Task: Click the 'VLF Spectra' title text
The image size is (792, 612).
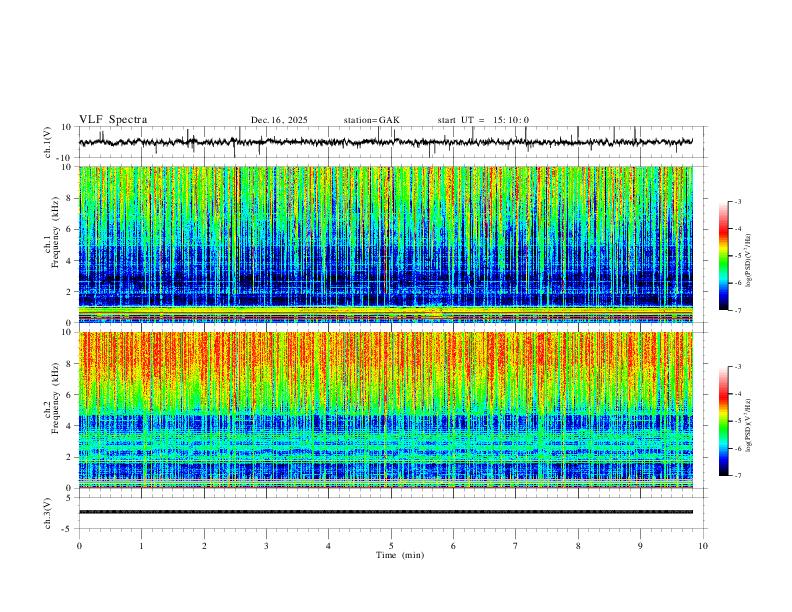Action: pyautogui.click(x=113, y=120)
